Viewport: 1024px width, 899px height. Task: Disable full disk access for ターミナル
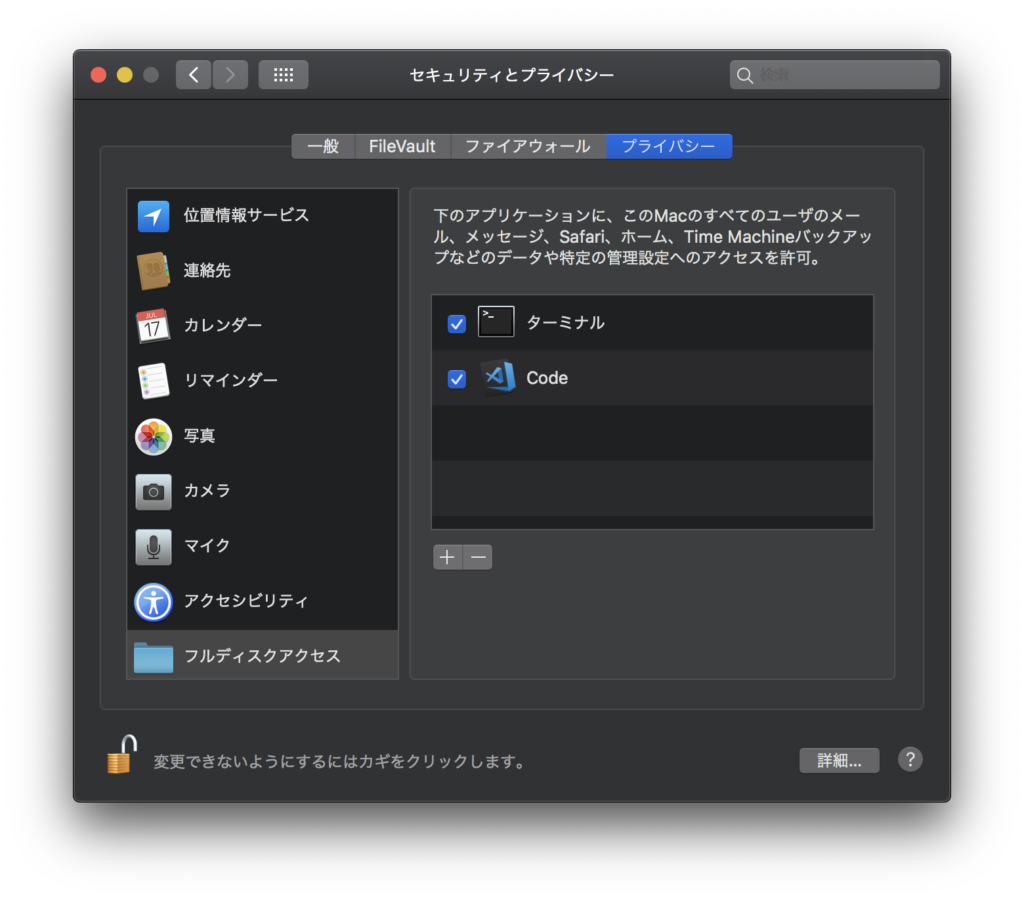457,323
